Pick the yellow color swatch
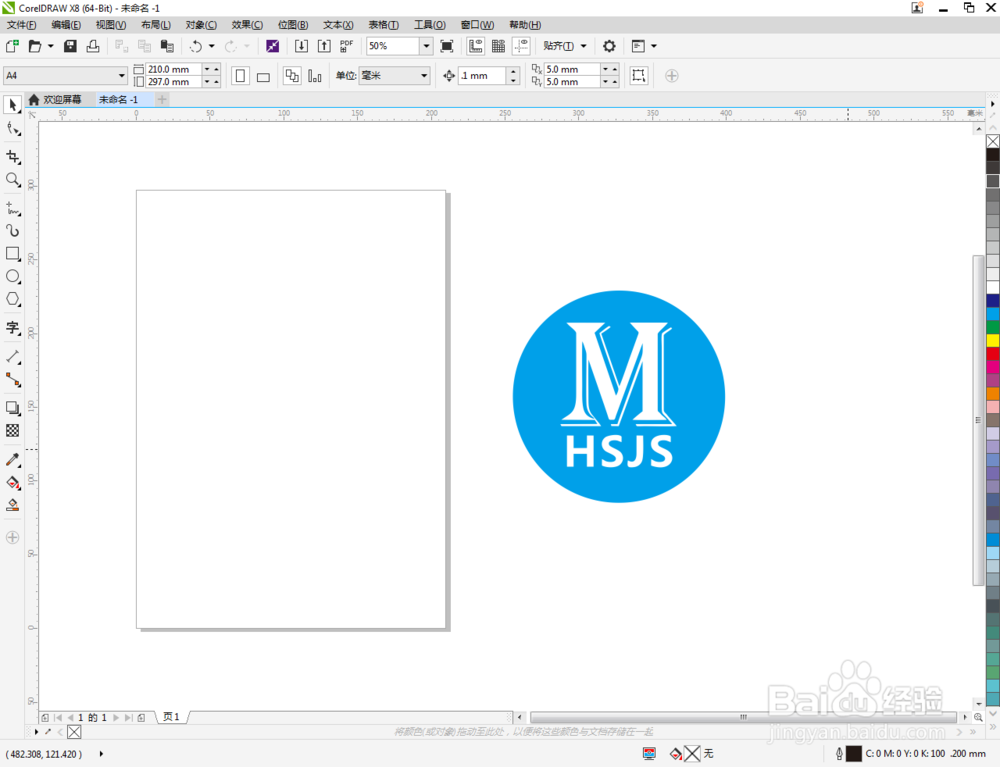The width and height of the screenshot is (1000, 767). [x=992, y=340]
